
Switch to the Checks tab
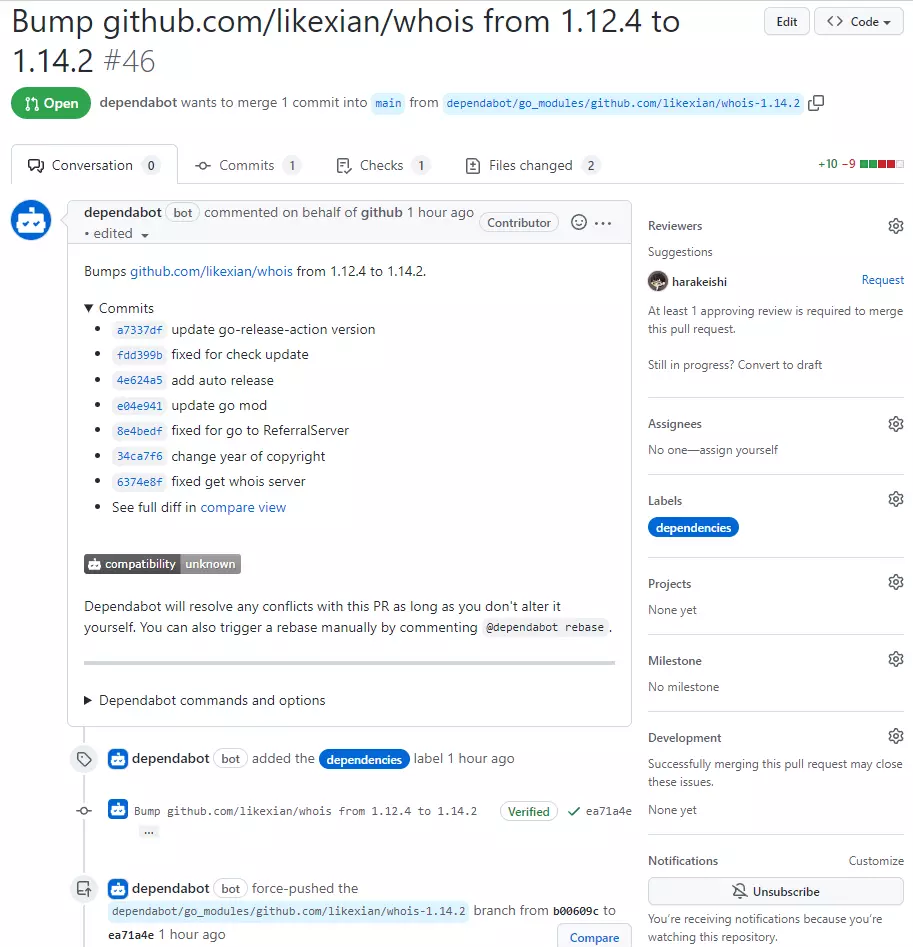point(382,165)
